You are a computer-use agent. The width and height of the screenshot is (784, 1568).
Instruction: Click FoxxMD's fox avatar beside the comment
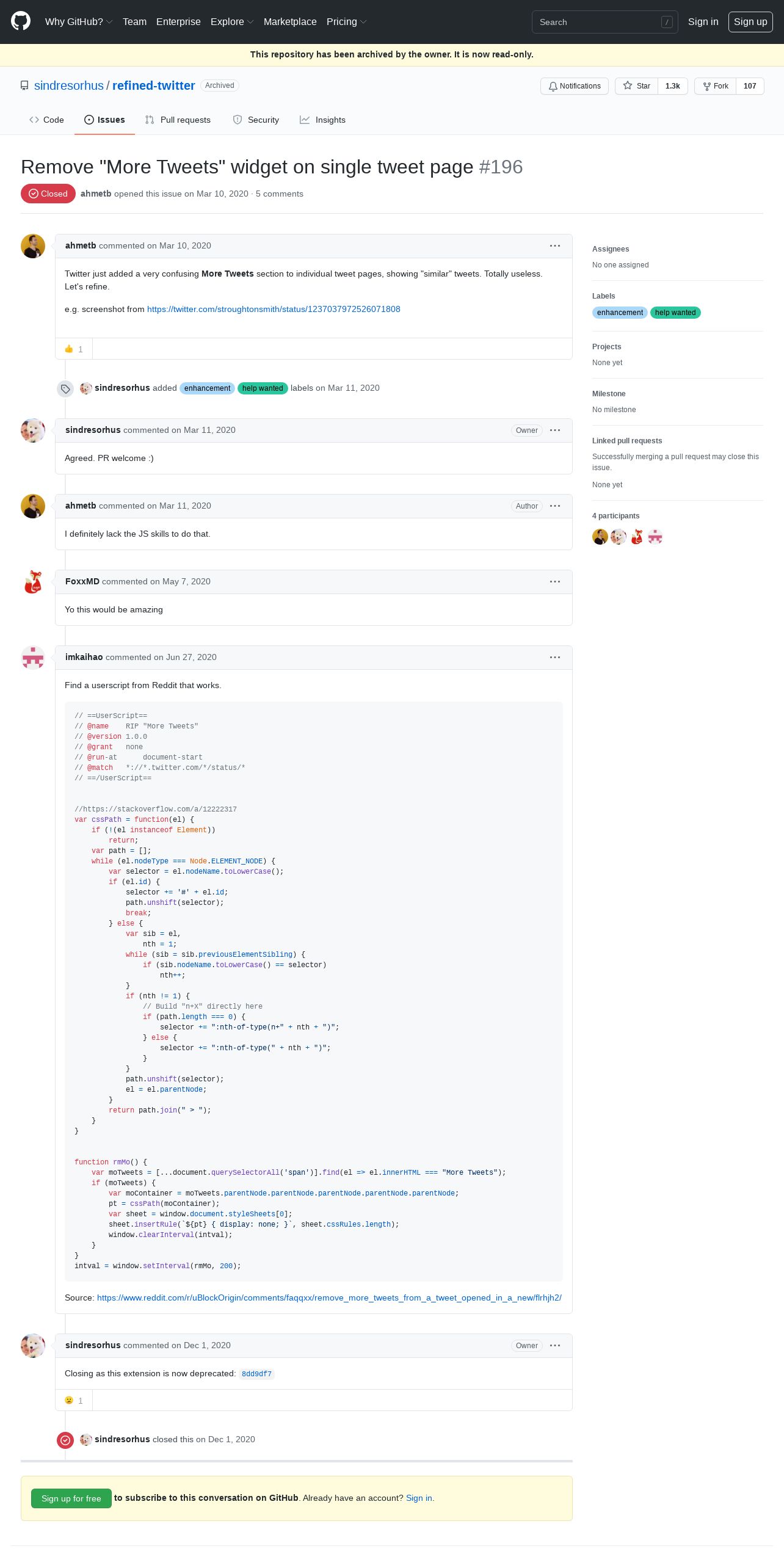tap(33, 582)
